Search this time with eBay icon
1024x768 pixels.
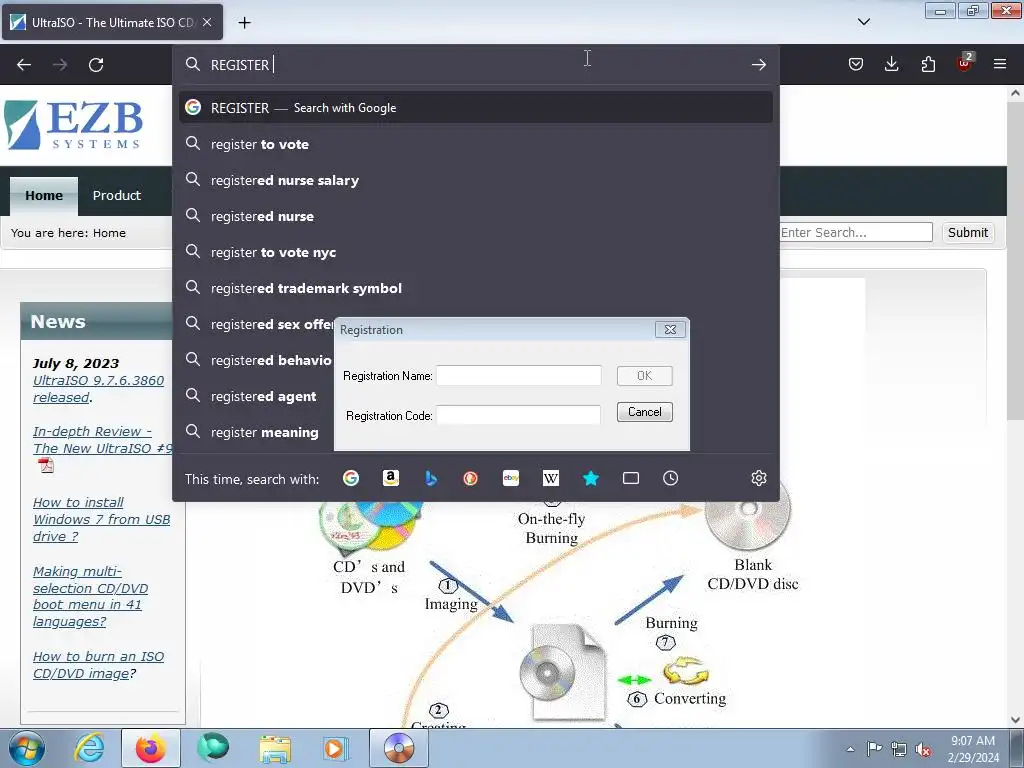(x=511, y=478)
